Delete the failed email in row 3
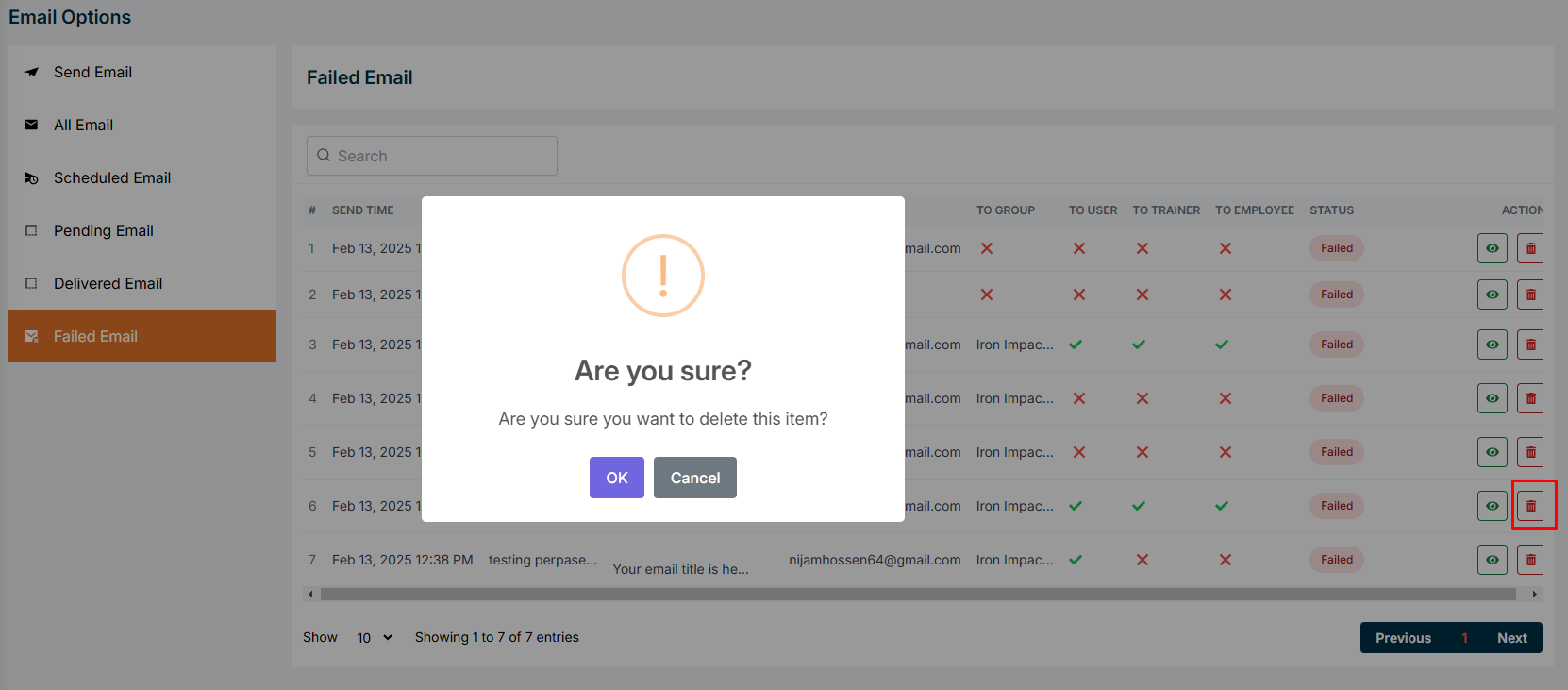Viewport: 1568px width, 690px height. point(1530,345)
